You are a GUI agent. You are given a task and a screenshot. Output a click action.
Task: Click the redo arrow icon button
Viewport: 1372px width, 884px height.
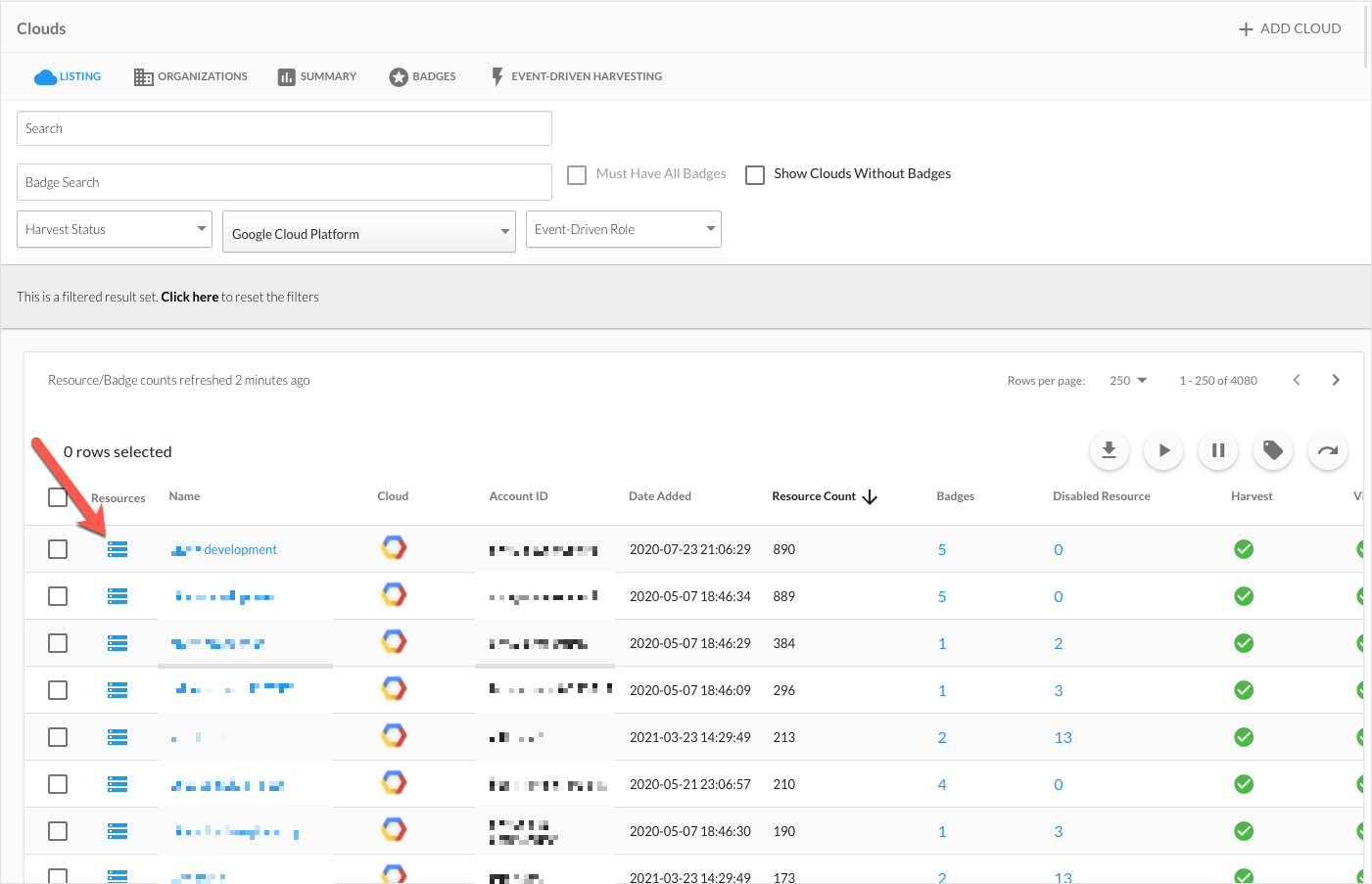1328,450
